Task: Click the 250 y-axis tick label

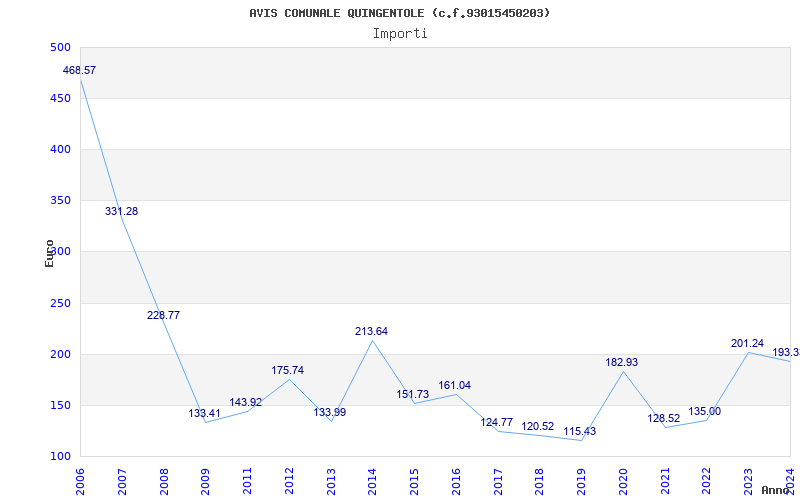Action: click(60, 304)
